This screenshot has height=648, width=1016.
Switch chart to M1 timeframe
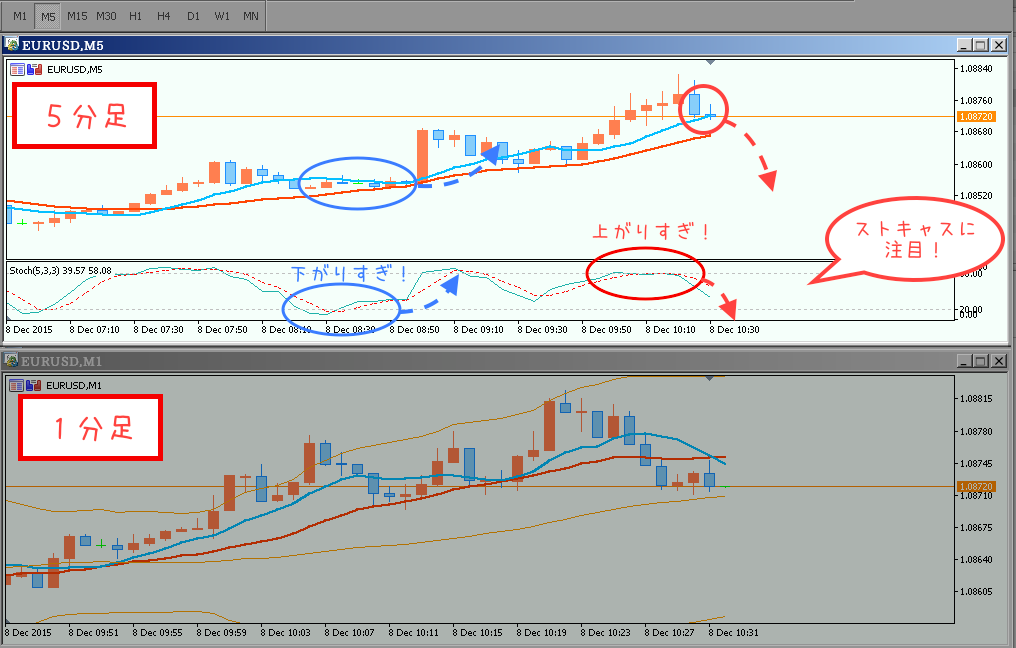20,16
